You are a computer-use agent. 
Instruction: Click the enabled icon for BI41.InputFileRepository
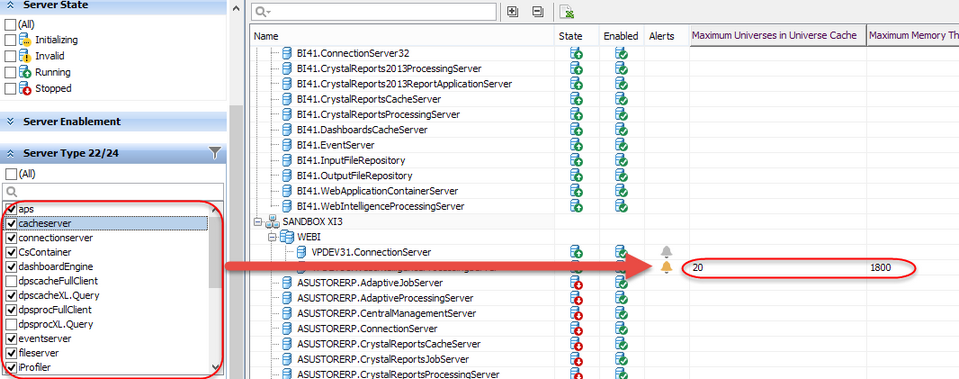point(621,160)
